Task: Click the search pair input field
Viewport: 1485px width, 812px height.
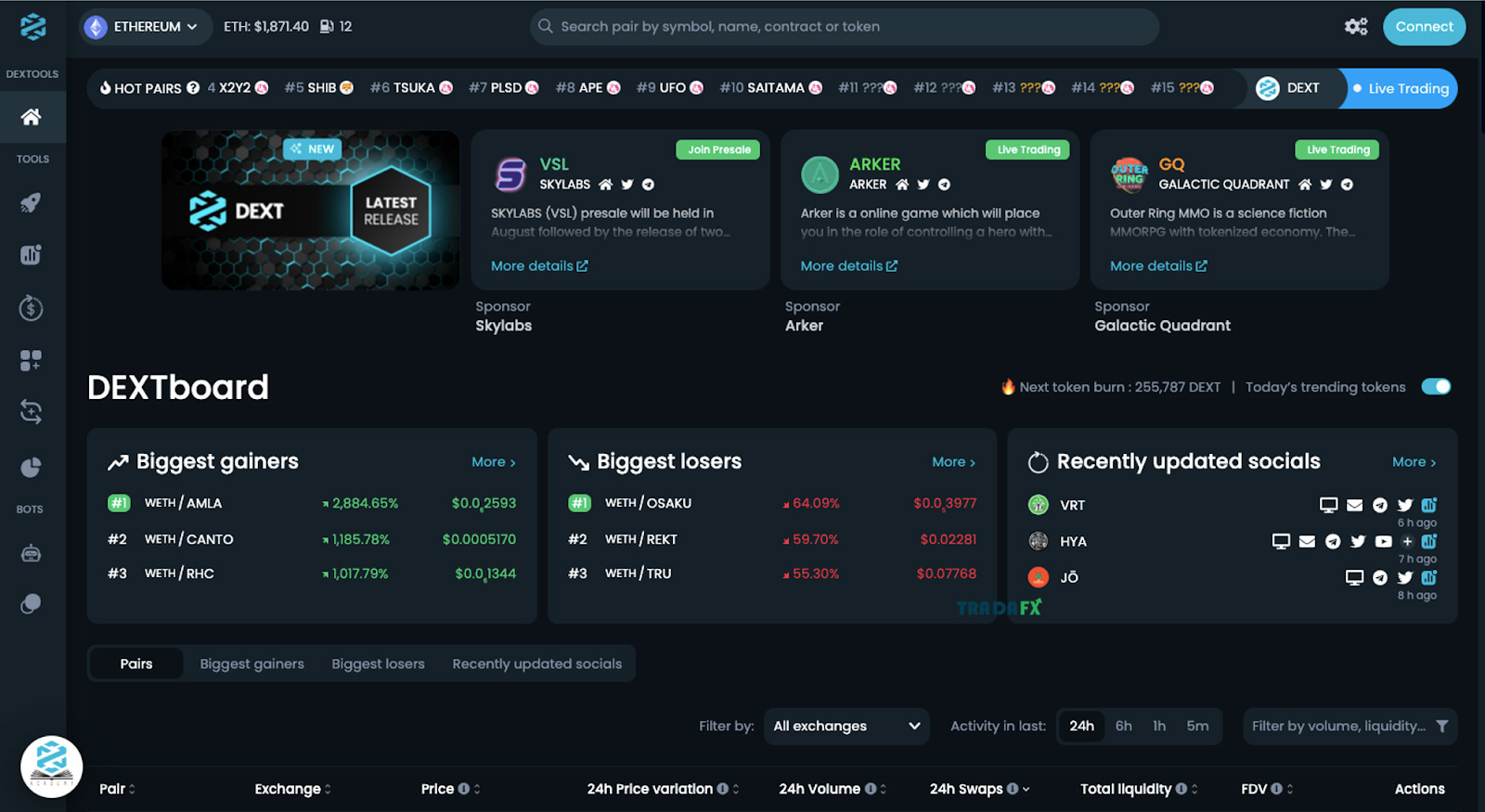Action: coord(845,27)
